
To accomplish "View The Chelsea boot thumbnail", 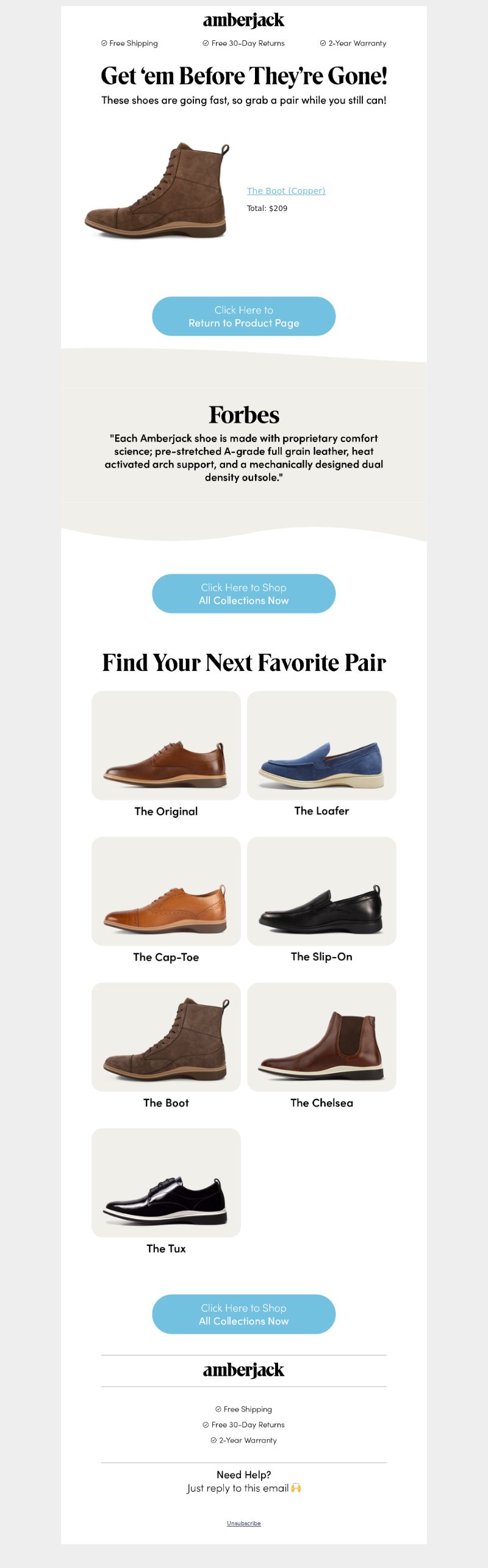I will [x=321, y=1037].
